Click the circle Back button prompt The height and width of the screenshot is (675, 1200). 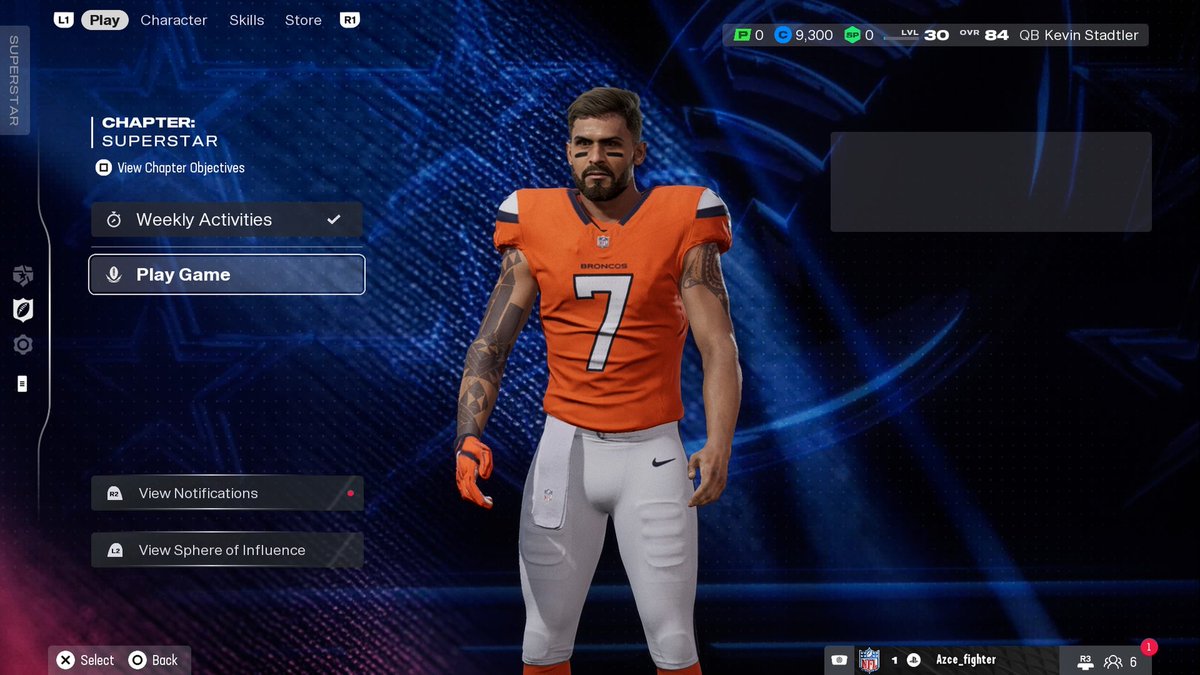point(153,660)
